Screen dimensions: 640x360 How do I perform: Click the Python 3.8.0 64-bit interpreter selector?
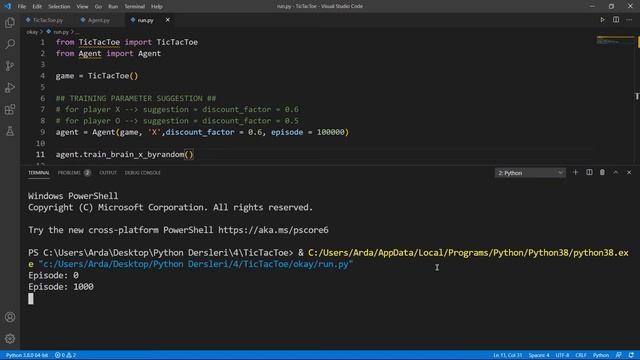click(27, 355)
